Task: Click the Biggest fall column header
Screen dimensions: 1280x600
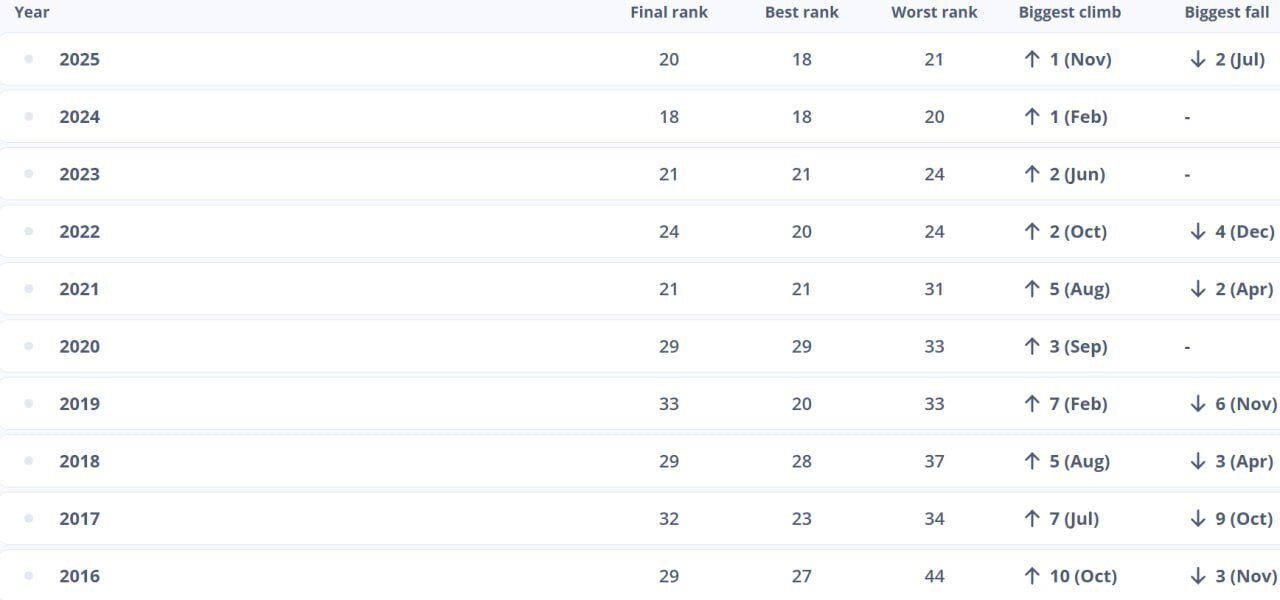Action: [1226, 12]
